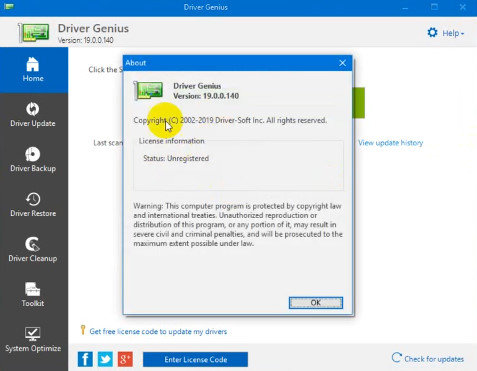The width and height of the screenshot is (477, 371).
Task: Click the Twitter share icon
Action: (x=105, y=359)
